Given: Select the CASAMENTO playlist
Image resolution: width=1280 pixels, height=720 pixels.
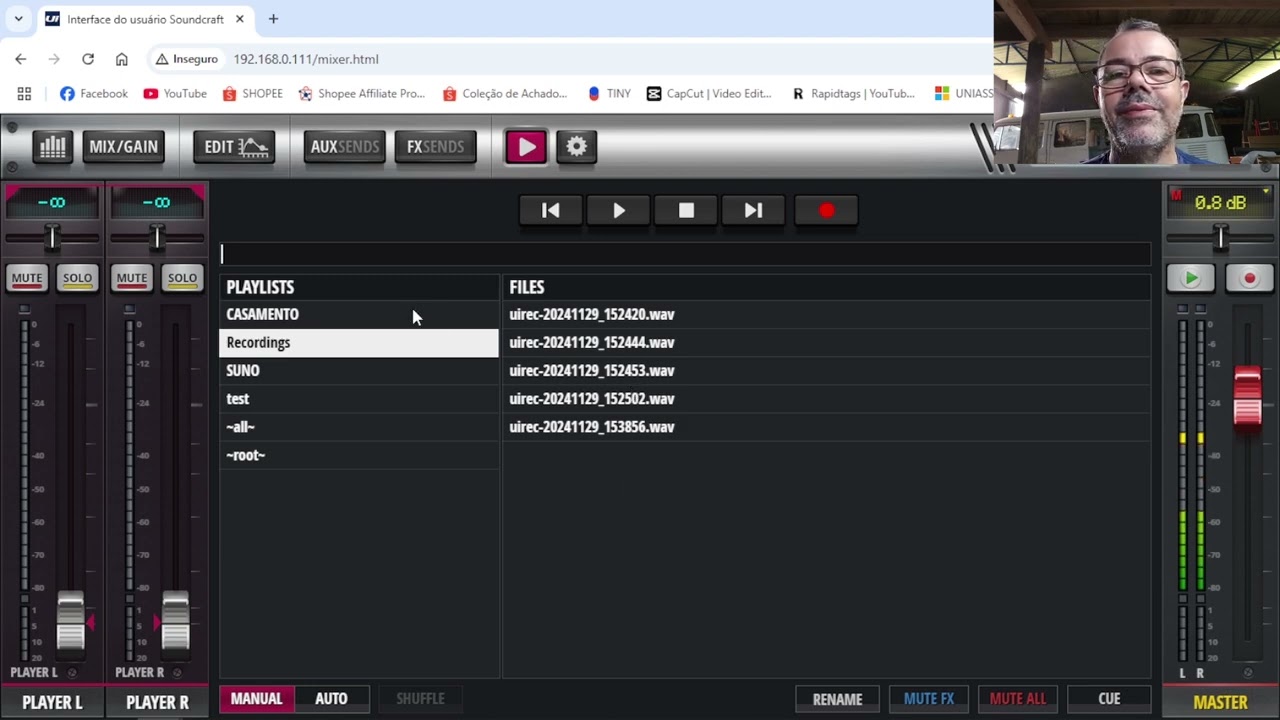Looking at the screenshot, I should (x=359, y=314).
